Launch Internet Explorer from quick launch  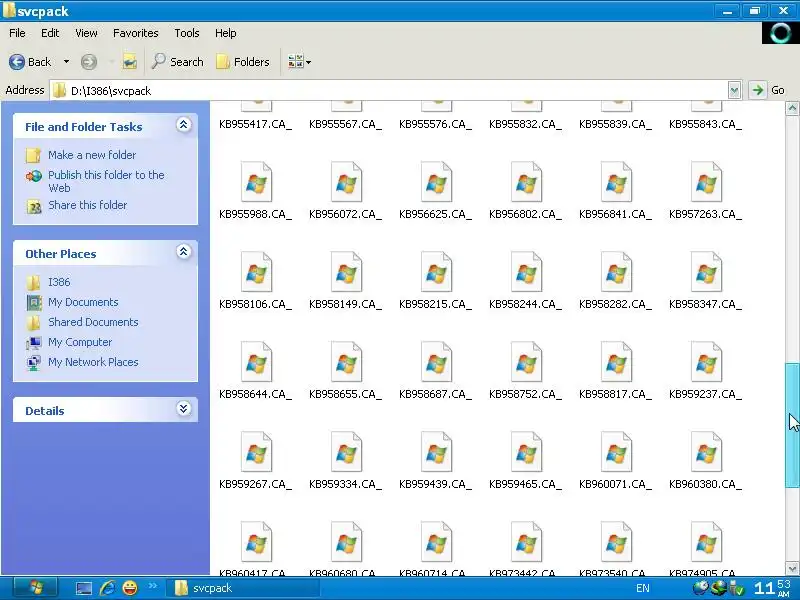click(x=107, y=588)
